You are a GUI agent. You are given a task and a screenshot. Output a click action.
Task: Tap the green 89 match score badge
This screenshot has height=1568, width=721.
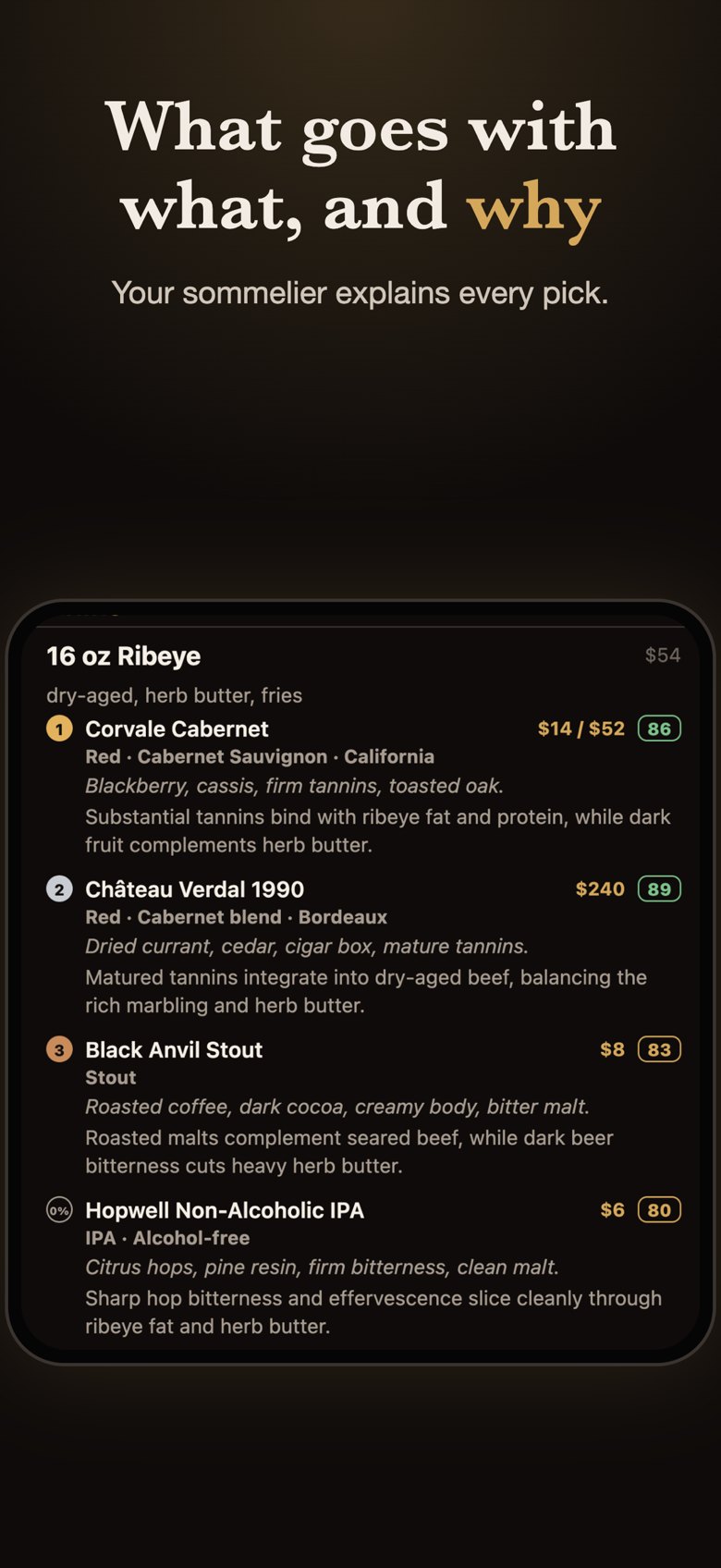coord(659,889)
